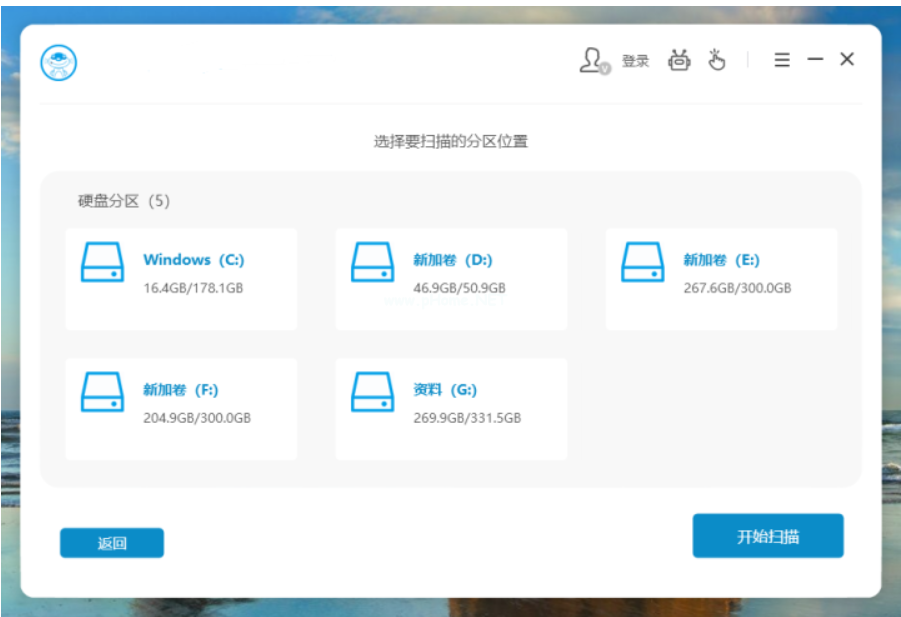Select the 新加卷 (F:) drive icon

coord(101,394)
